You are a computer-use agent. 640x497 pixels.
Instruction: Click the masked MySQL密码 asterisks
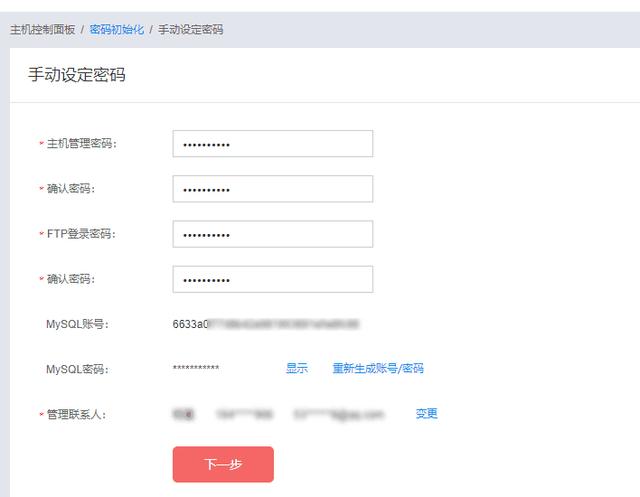196,369
